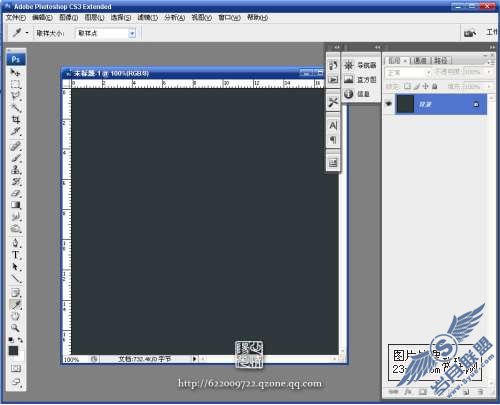Image resolution: width=500 pixels, height=405 pixels.
Task: Open the Eyedropper tool preset picker arrow
Action: coord(27,33)
